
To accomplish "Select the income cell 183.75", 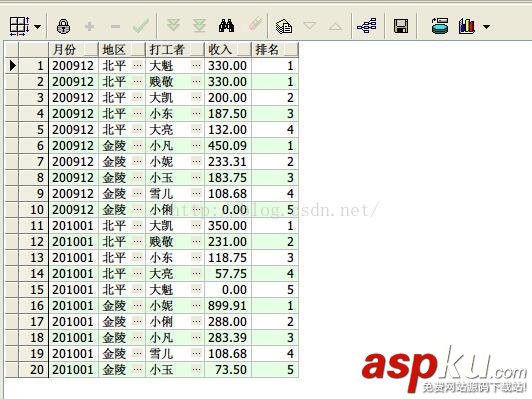I will 228,177.
